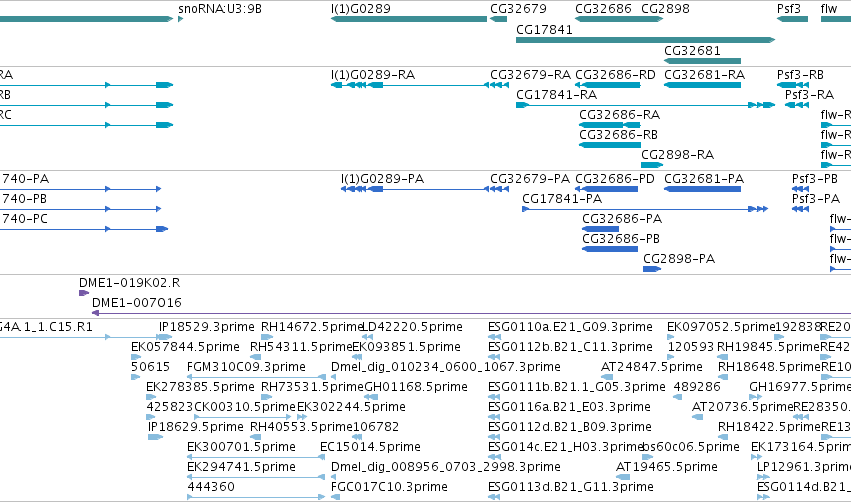Select the CG32681-RA transcript label
The height and width of the screenshot is (502, 851).
pos(704,74)
